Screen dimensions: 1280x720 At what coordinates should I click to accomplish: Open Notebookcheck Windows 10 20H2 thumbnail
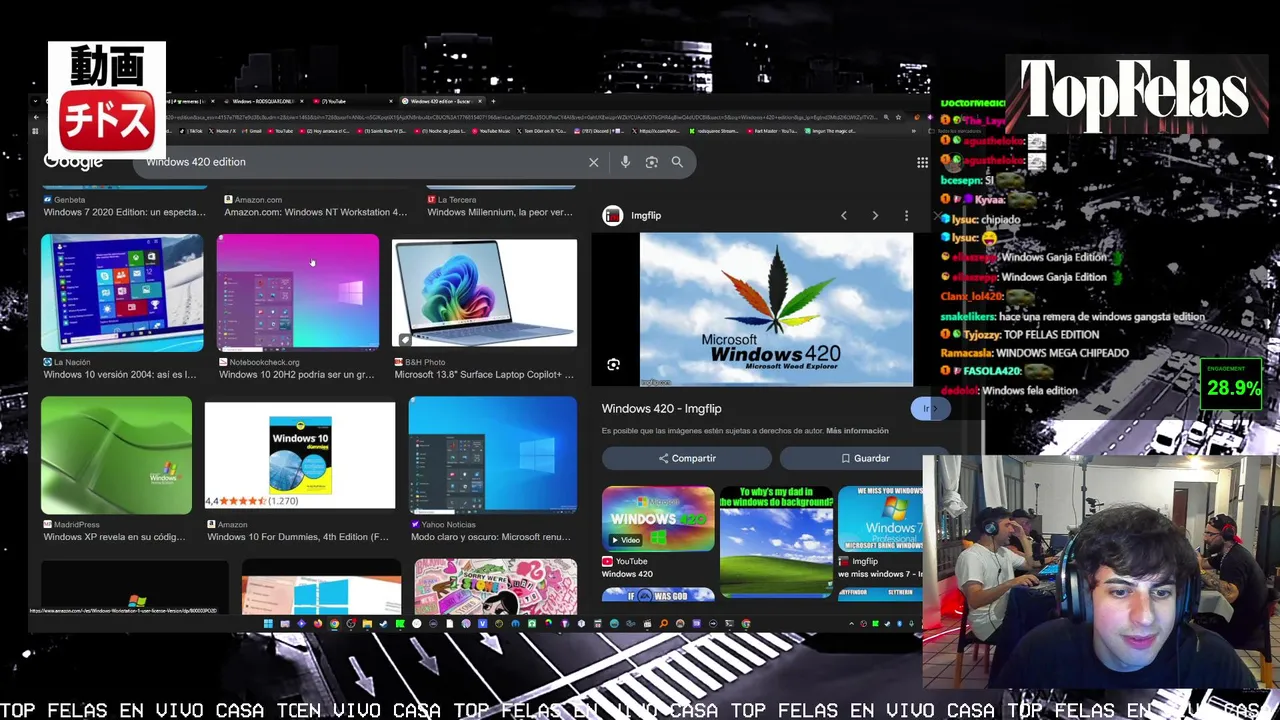click(x=298, y=293)
